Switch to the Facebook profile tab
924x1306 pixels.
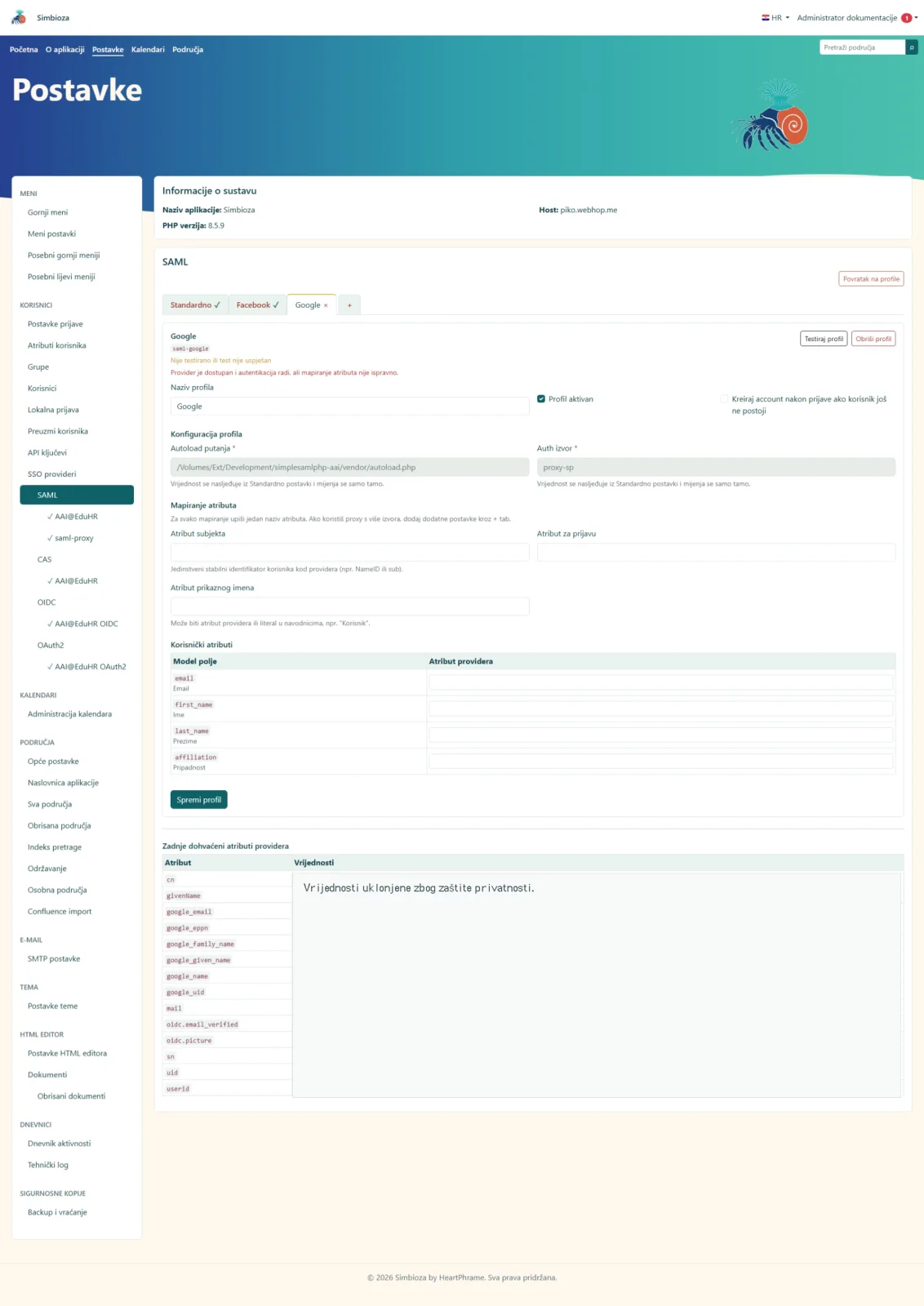click(x=258, y=305)
